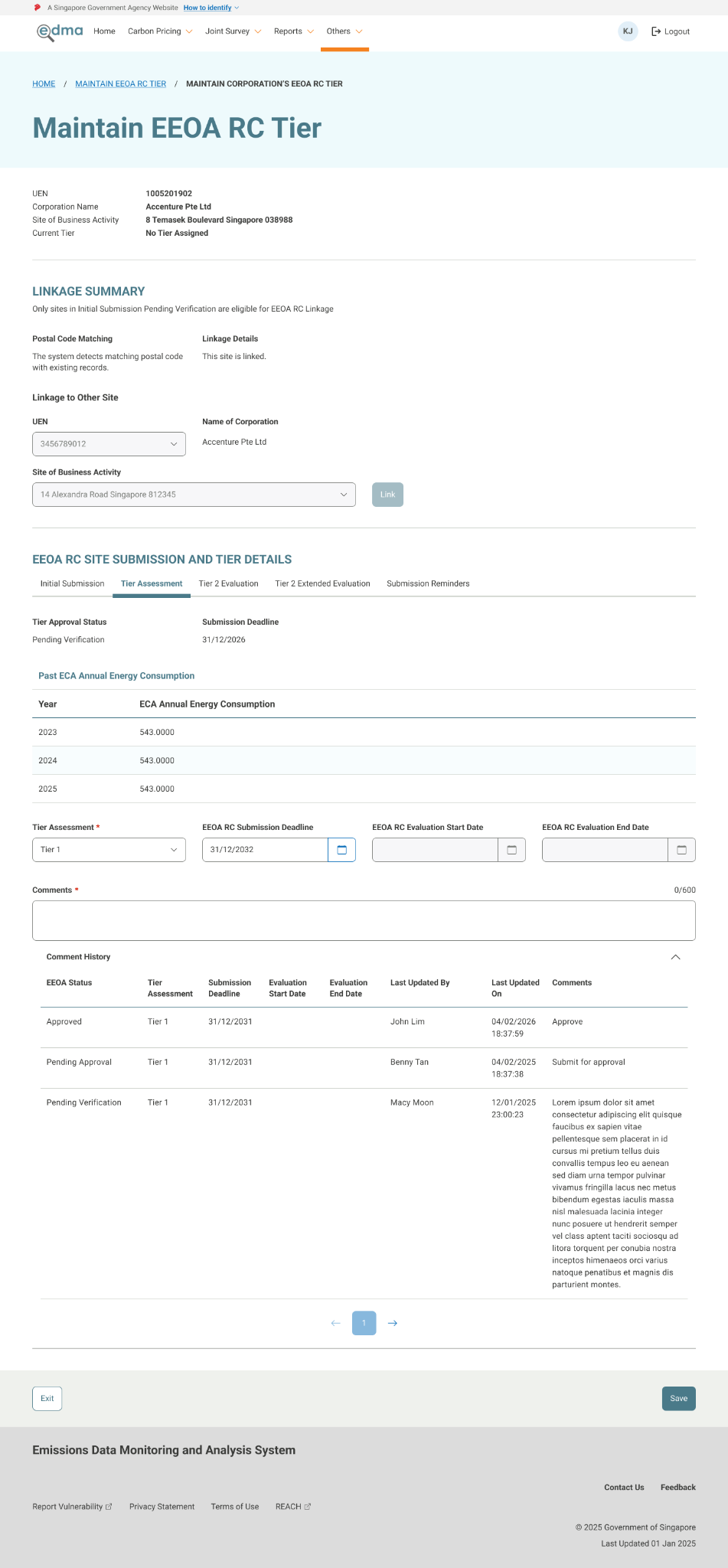
Task: Click the Evaluation Start Date input
Action: tap(435, 850)
